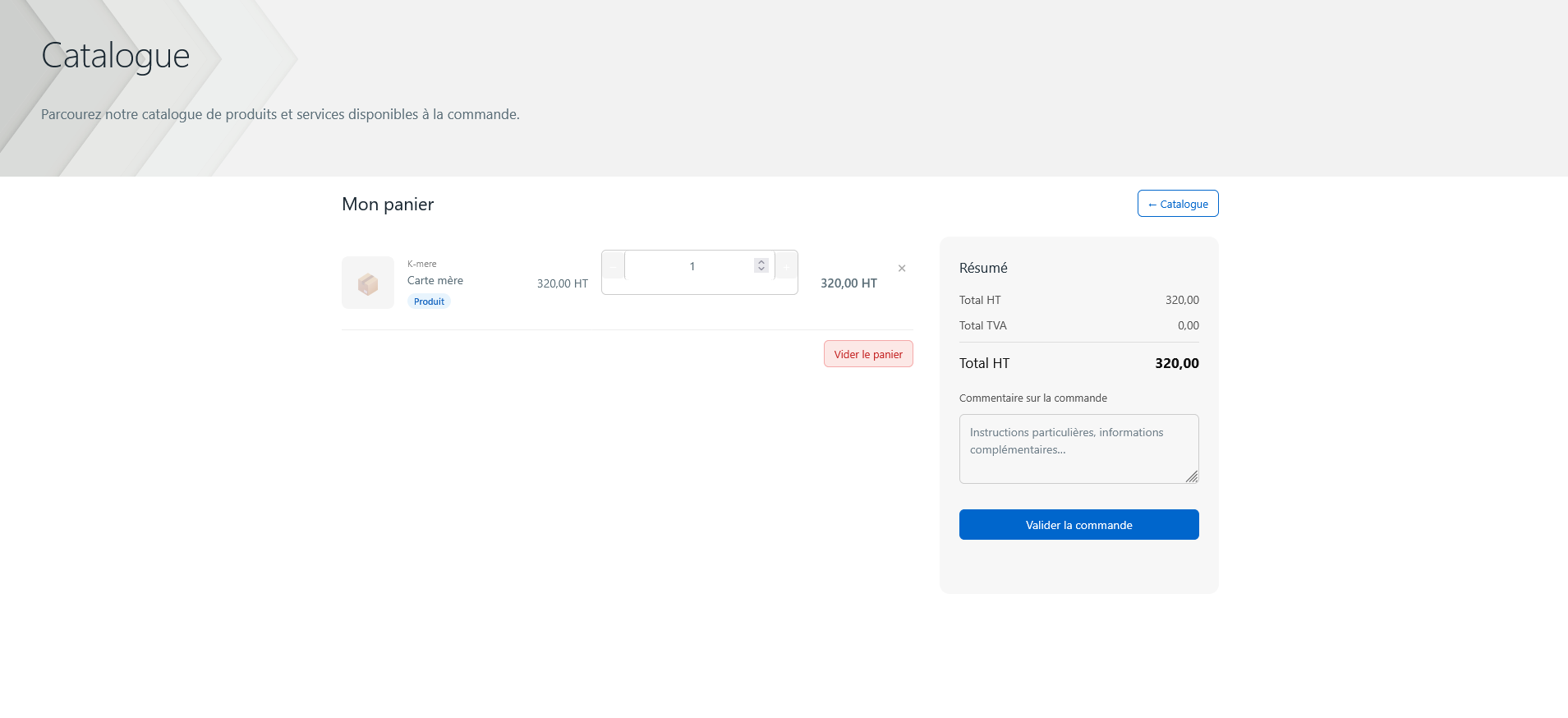This screenshot has width=1568, height=718.
Task: Grab the comment box resize handle
Action: tap(1192, 476)
